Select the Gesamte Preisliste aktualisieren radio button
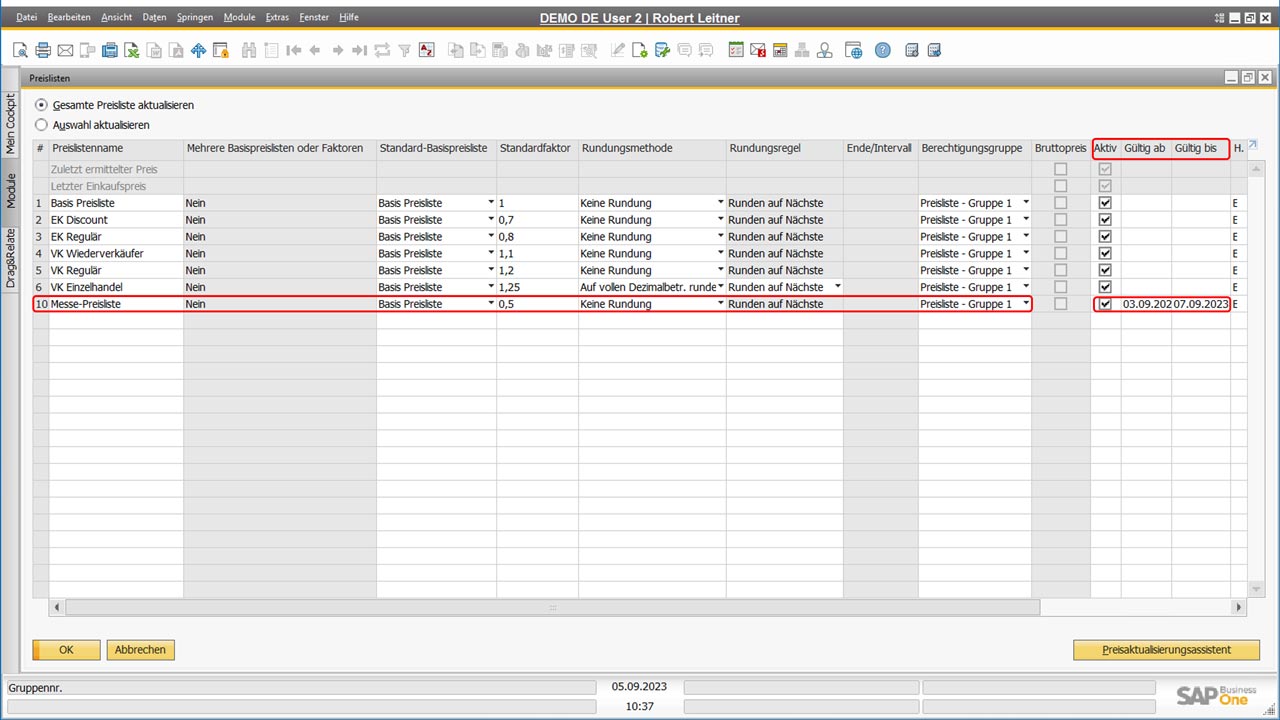Screen dimensions: 1280x720 [41, 105]
